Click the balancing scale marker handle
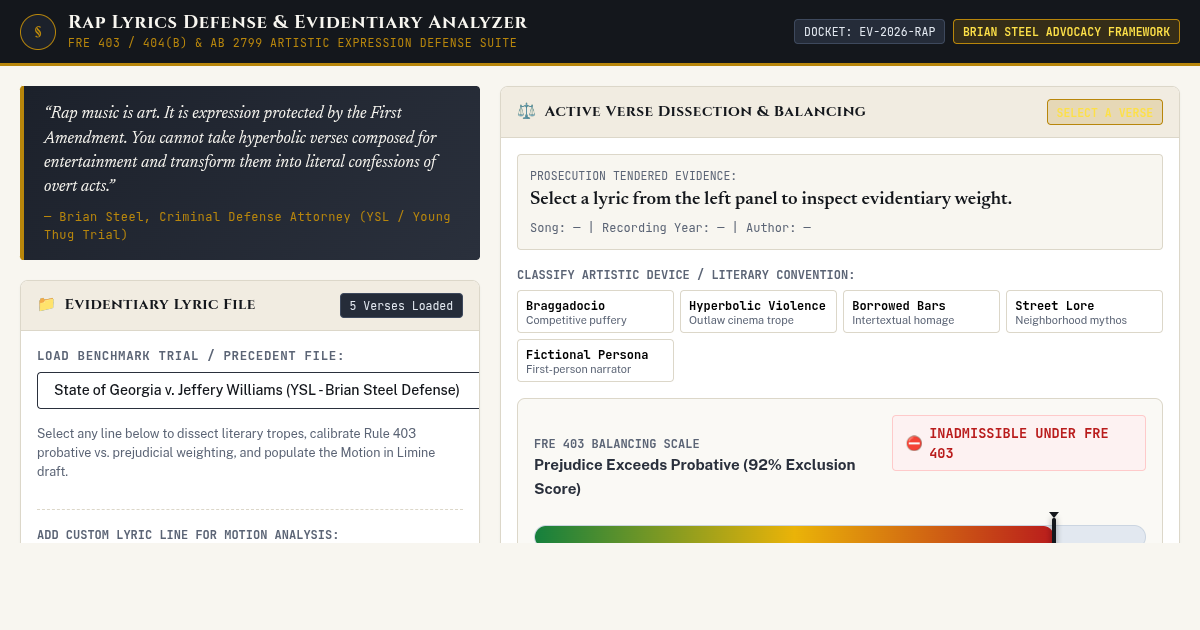Viewport: 1200px width, 630px height. point(1054,527)
